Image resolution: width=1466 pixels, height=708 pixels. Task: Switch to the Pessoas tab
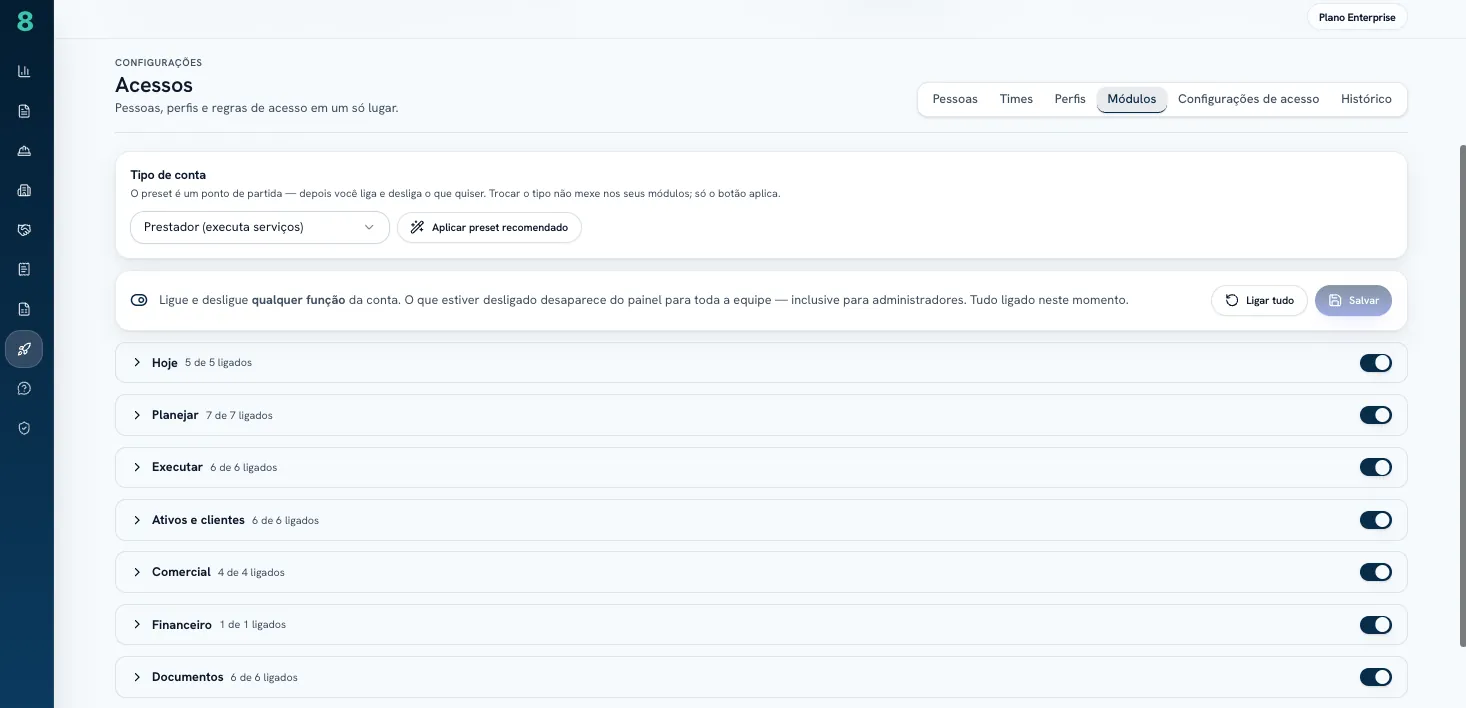pos(955,99)
